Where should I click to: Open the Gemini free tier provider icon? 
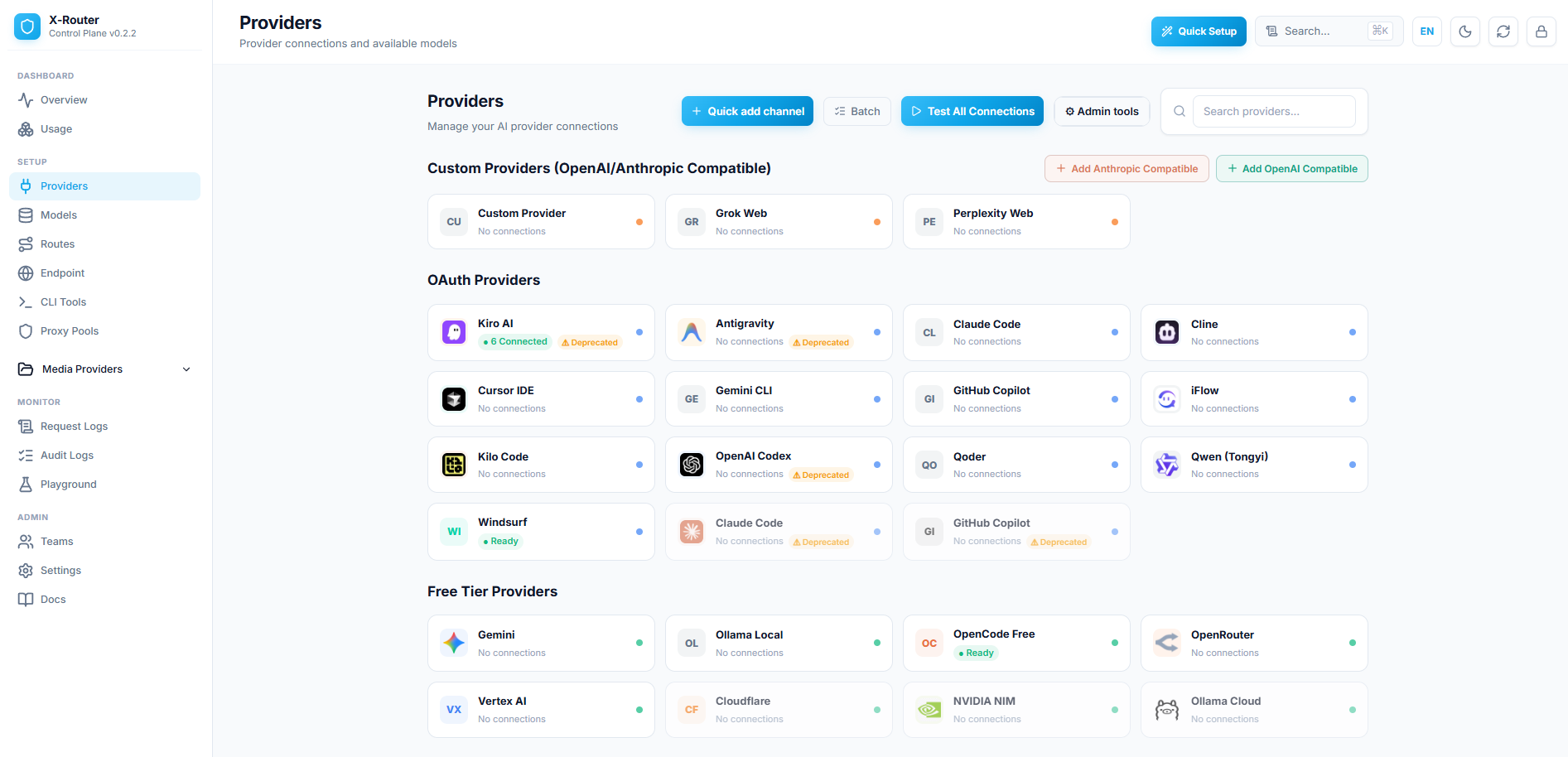[454, 643]
